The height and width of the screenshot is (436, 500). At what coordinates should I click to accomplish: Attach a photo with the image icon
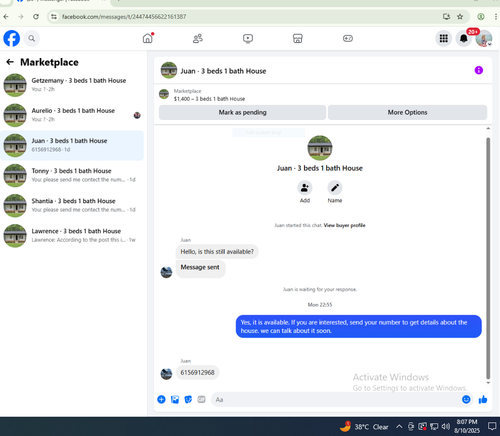click(x=175, y=399)
